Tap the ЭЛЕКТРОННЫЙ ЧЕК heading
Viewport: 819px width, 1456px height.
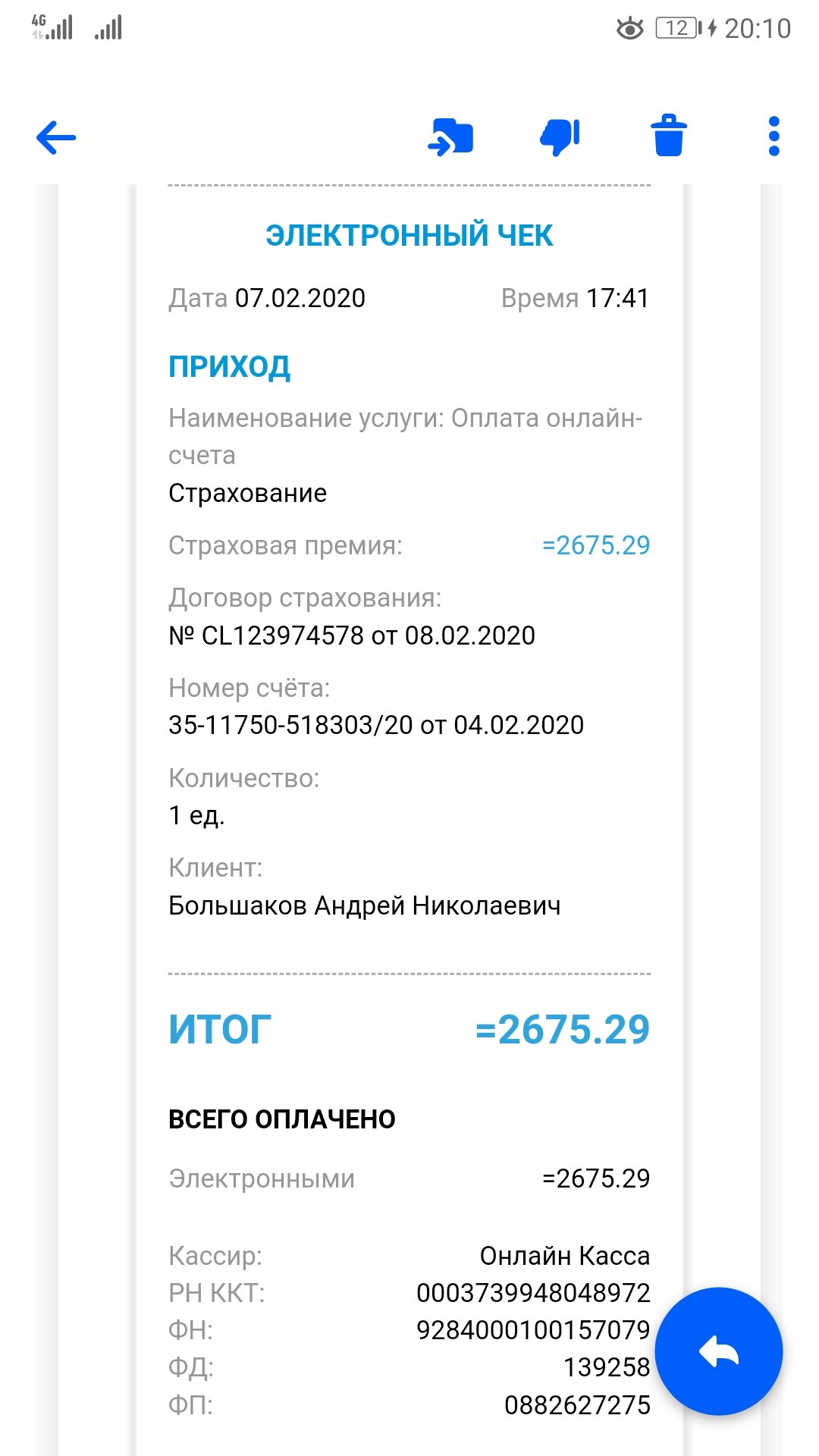tap(409, 235)
